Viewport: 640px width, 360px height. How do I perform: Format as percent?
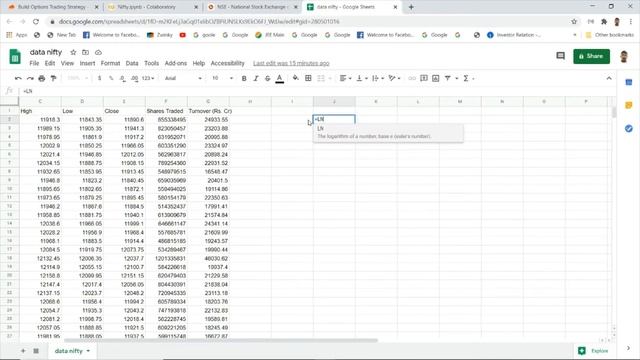coord(111,78)
